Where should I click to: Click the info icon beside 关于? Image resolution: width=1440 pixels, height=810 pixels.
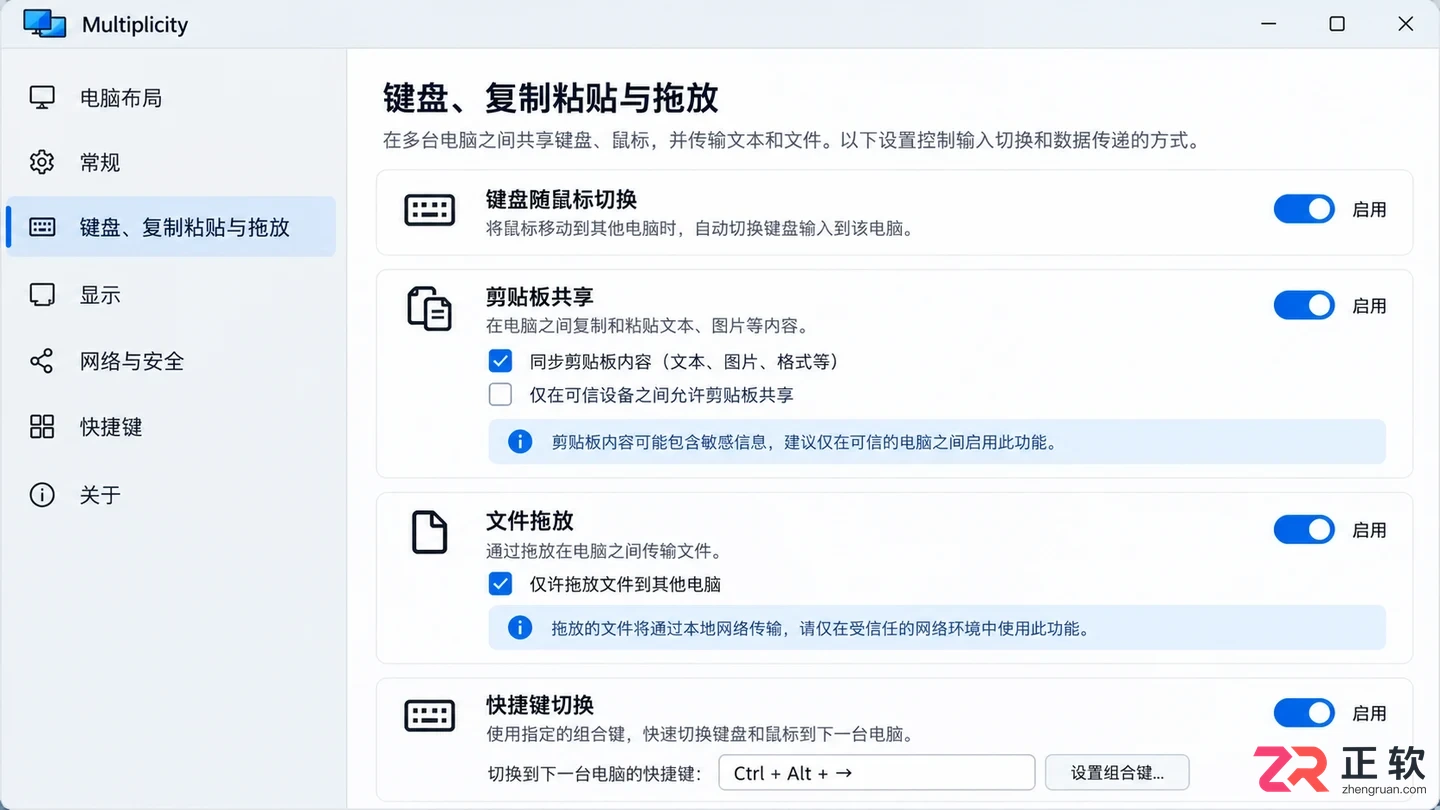click(x=42, y=495)
